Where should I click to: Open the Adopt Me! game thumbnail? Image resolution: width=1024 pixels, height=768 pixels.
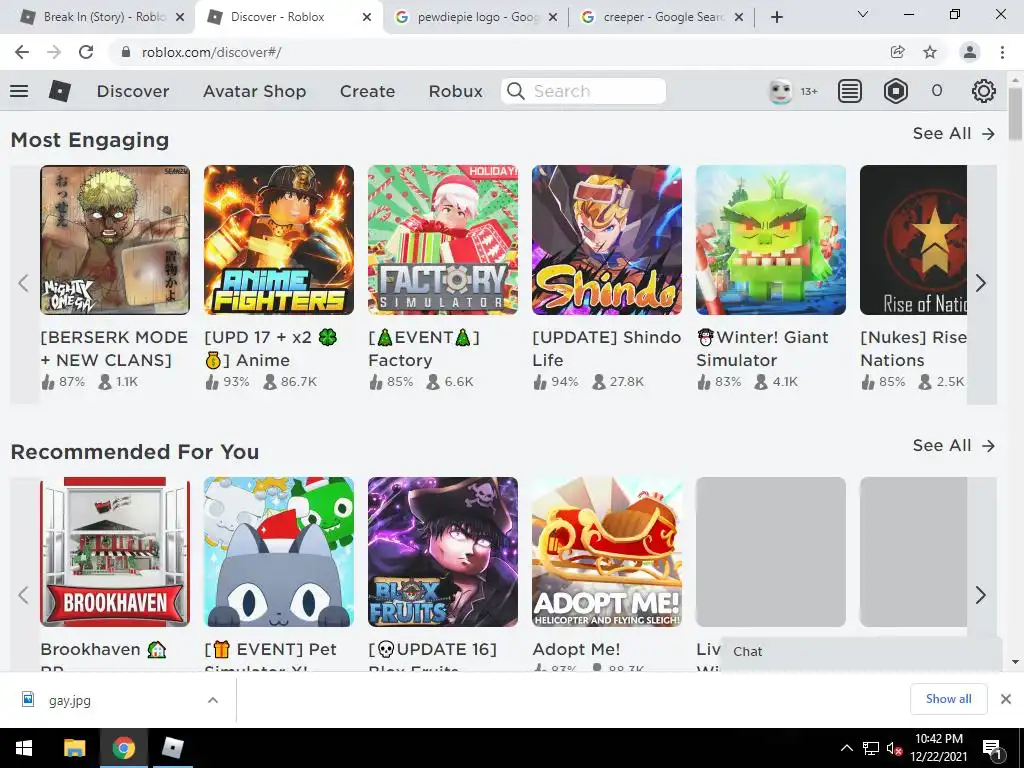coord(607,552)
